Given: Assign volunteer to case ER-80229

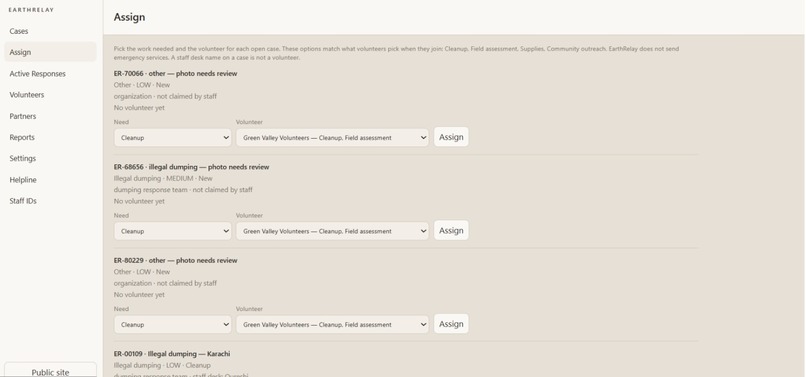Looking at the screenshot, I should pyautogui.click(x=451, y=324).
